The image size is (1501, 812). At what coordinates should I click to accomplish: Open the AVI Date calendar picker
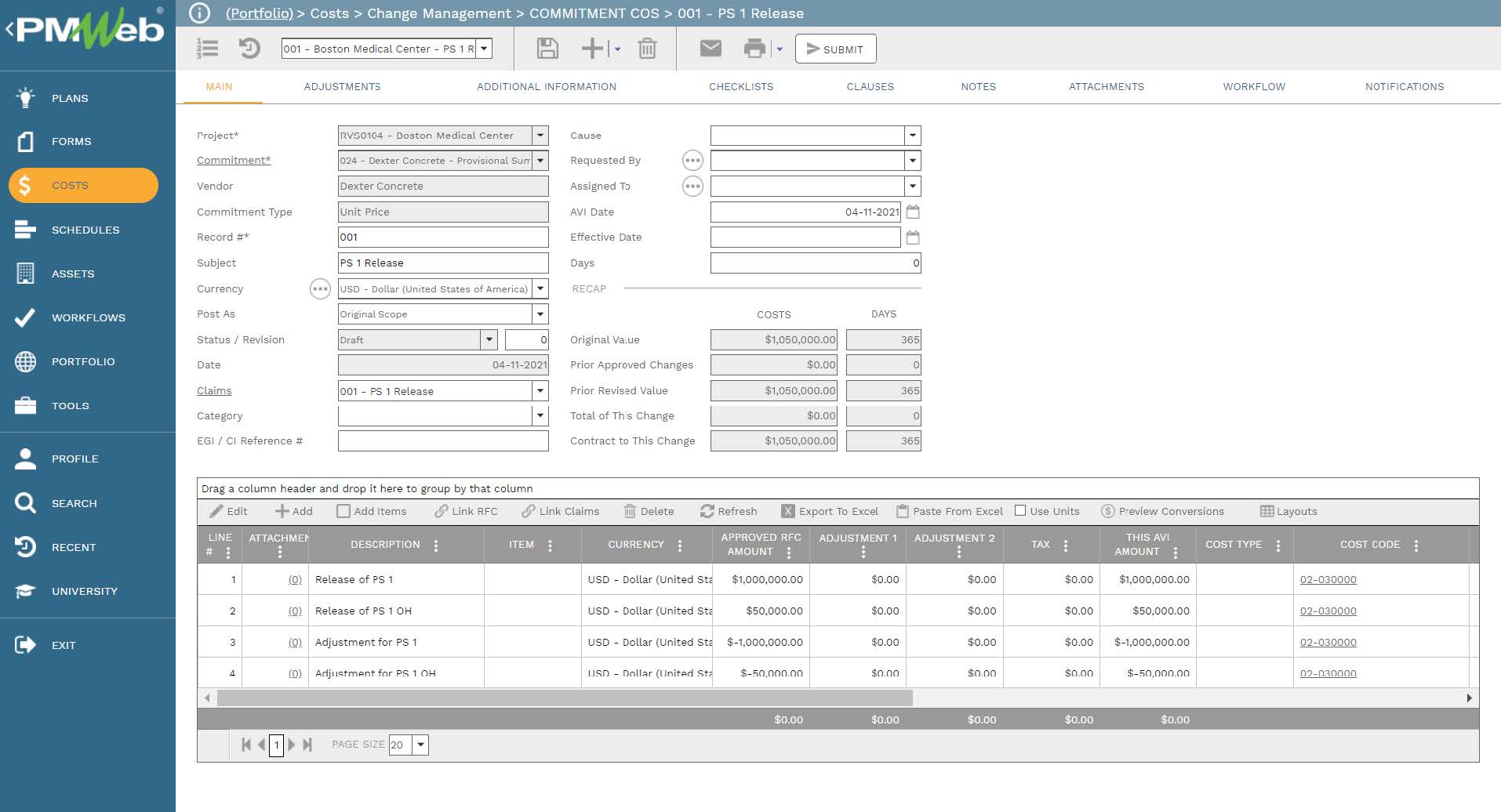pos(913,212)
